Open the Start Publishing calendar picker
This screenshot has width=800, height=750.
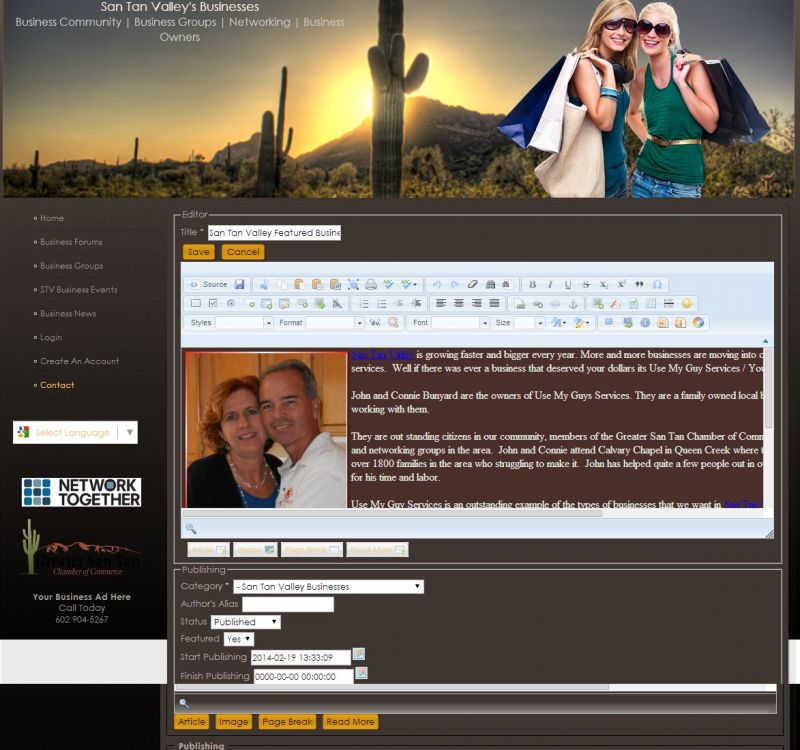tap(359, 654)
